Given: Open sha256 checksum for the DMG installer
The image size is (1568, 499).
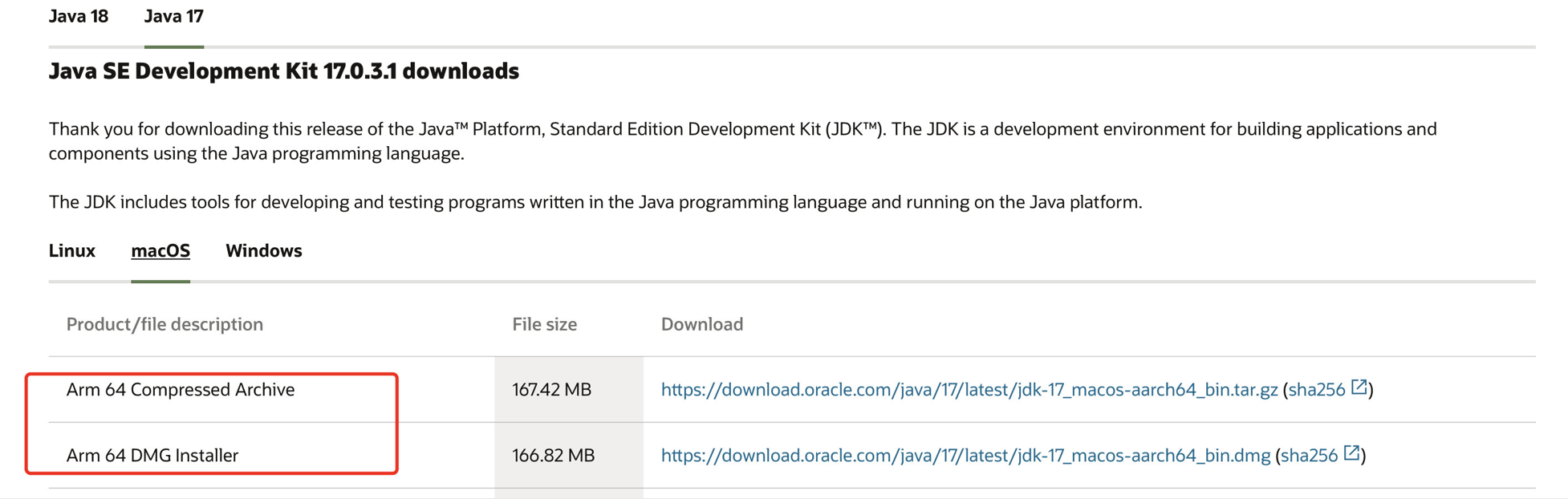Looking at the screenshot, I should 1309,456.
